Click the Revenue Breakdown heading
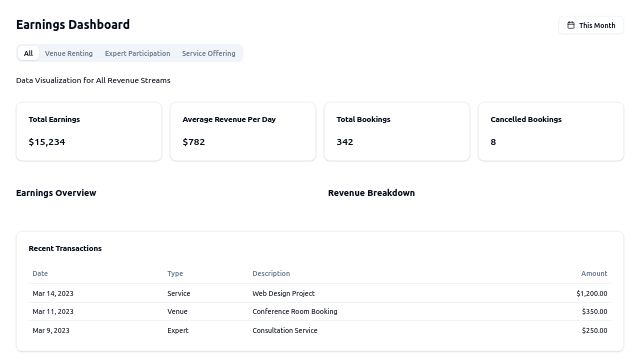The width and height of the screenshot is (640, 360). click(x=371, y=193)
